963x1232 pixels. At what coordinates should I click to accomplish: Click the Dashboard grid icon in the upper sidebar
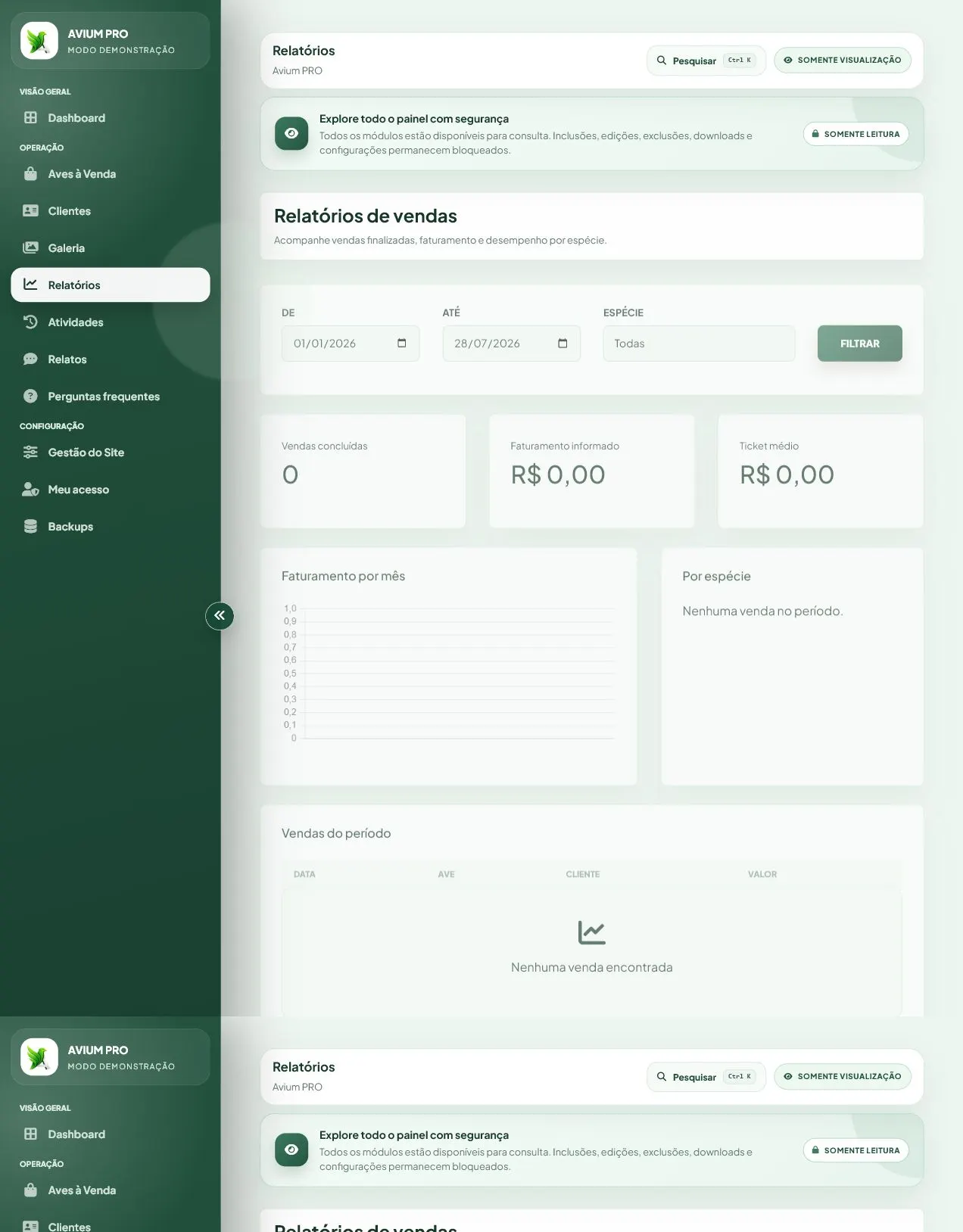coord(30,117)
